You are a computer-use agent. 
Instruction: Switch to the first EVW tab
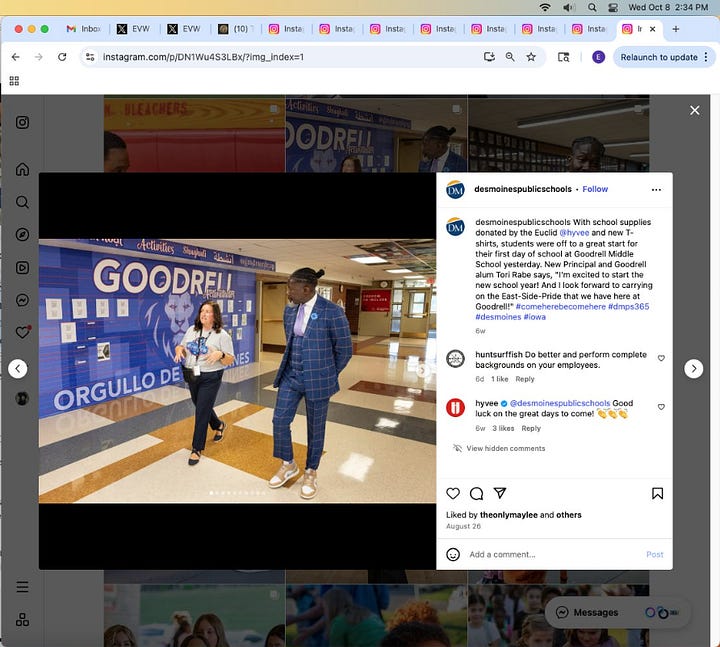tap(134, 29)
